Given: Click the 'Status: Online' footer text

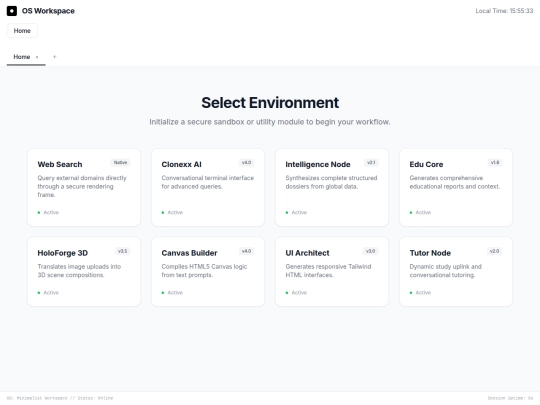Looking at the screenshot, I should point(95,398).
